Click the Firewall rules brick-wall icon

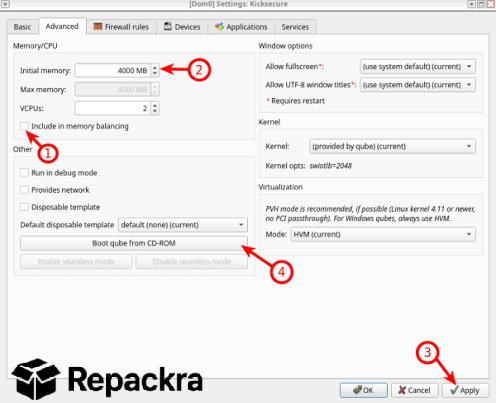98,26
